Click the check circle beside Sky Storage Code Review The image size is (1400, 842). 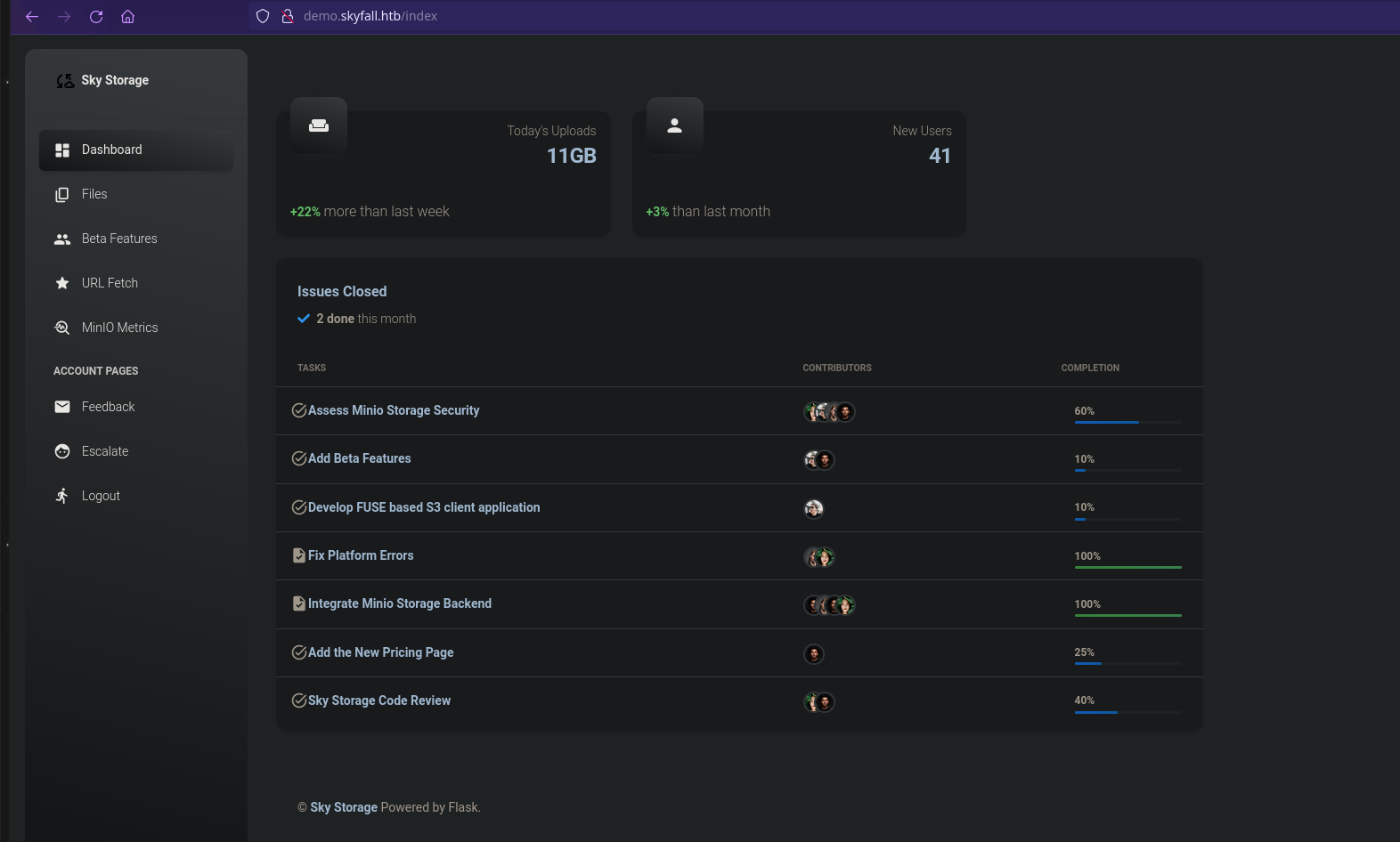[299, 700]
